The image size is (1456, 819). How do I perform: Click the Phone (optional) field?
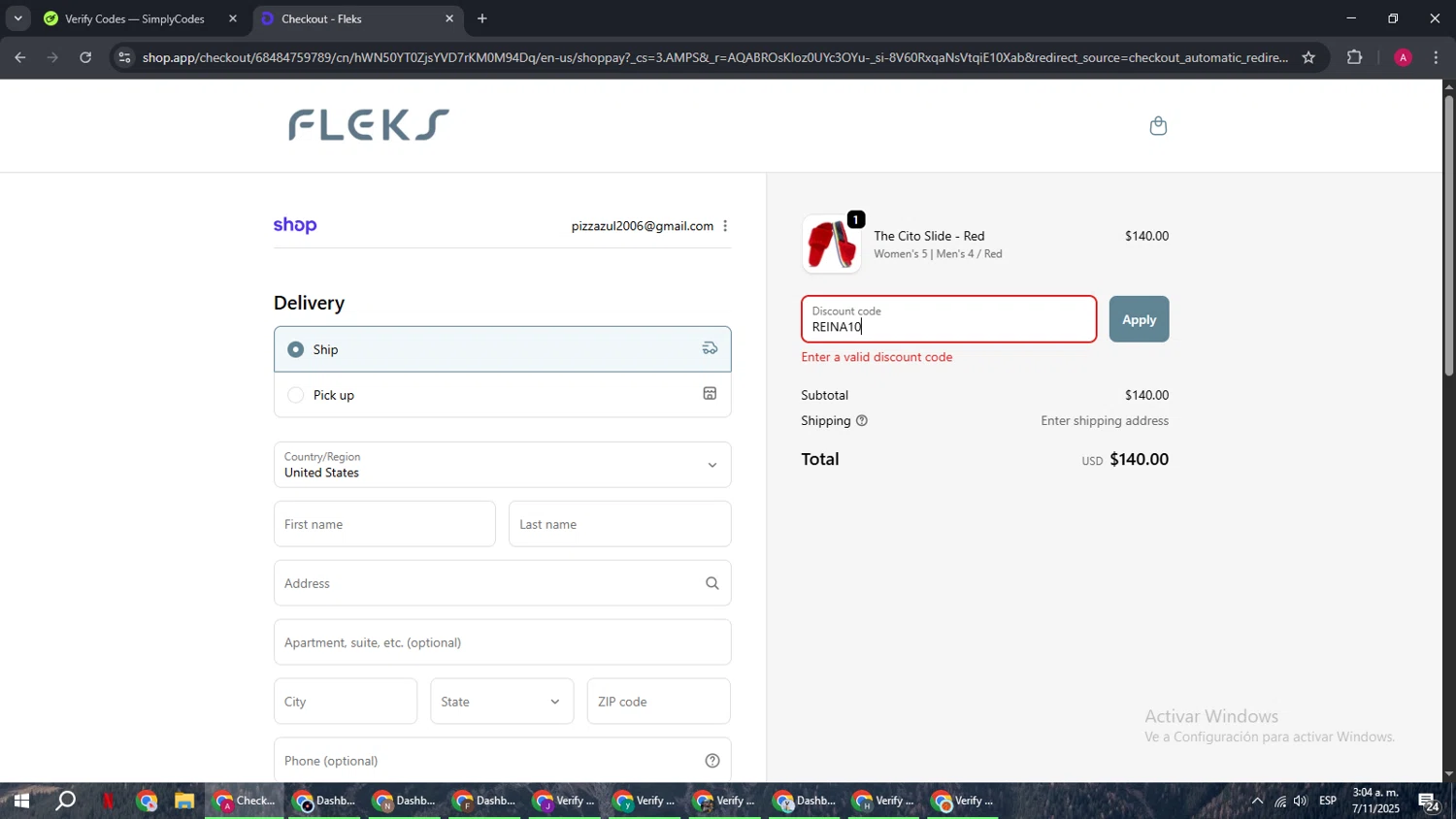pyautogui.click(x=503, y=761)
